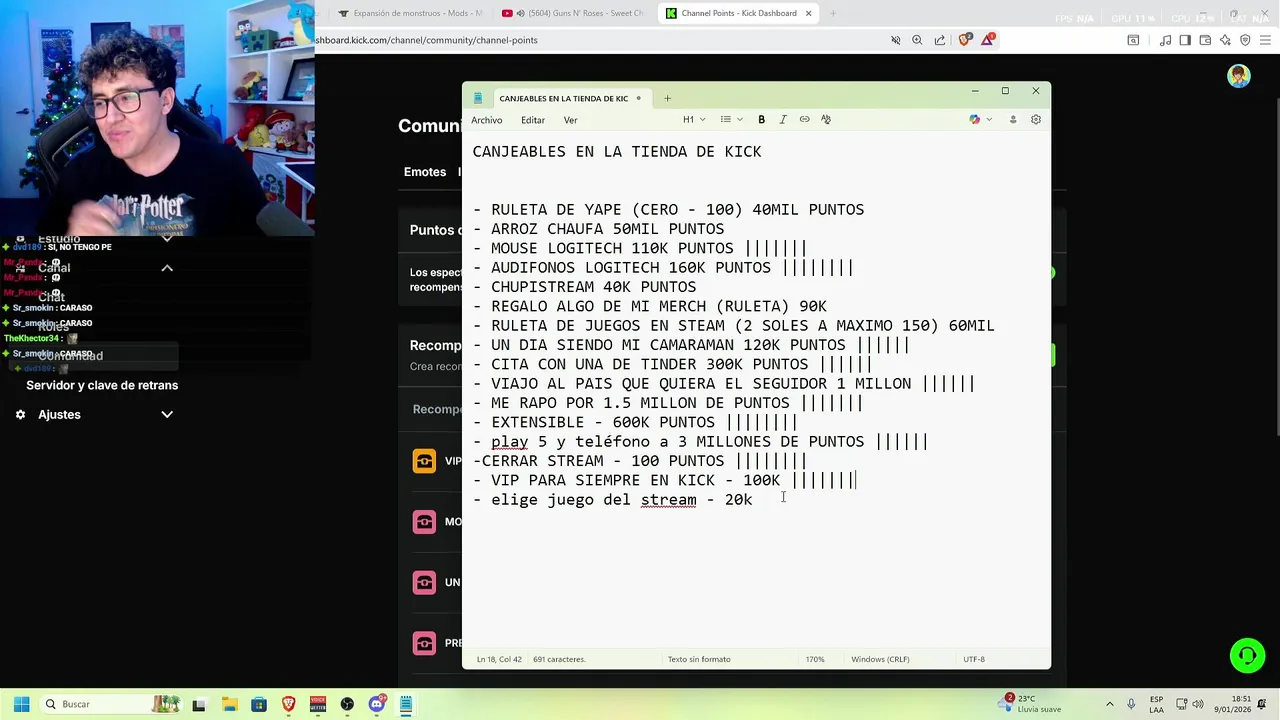1280x720 pixels.
Task: Click the line and column status indicator
Action: pos(499,659)
